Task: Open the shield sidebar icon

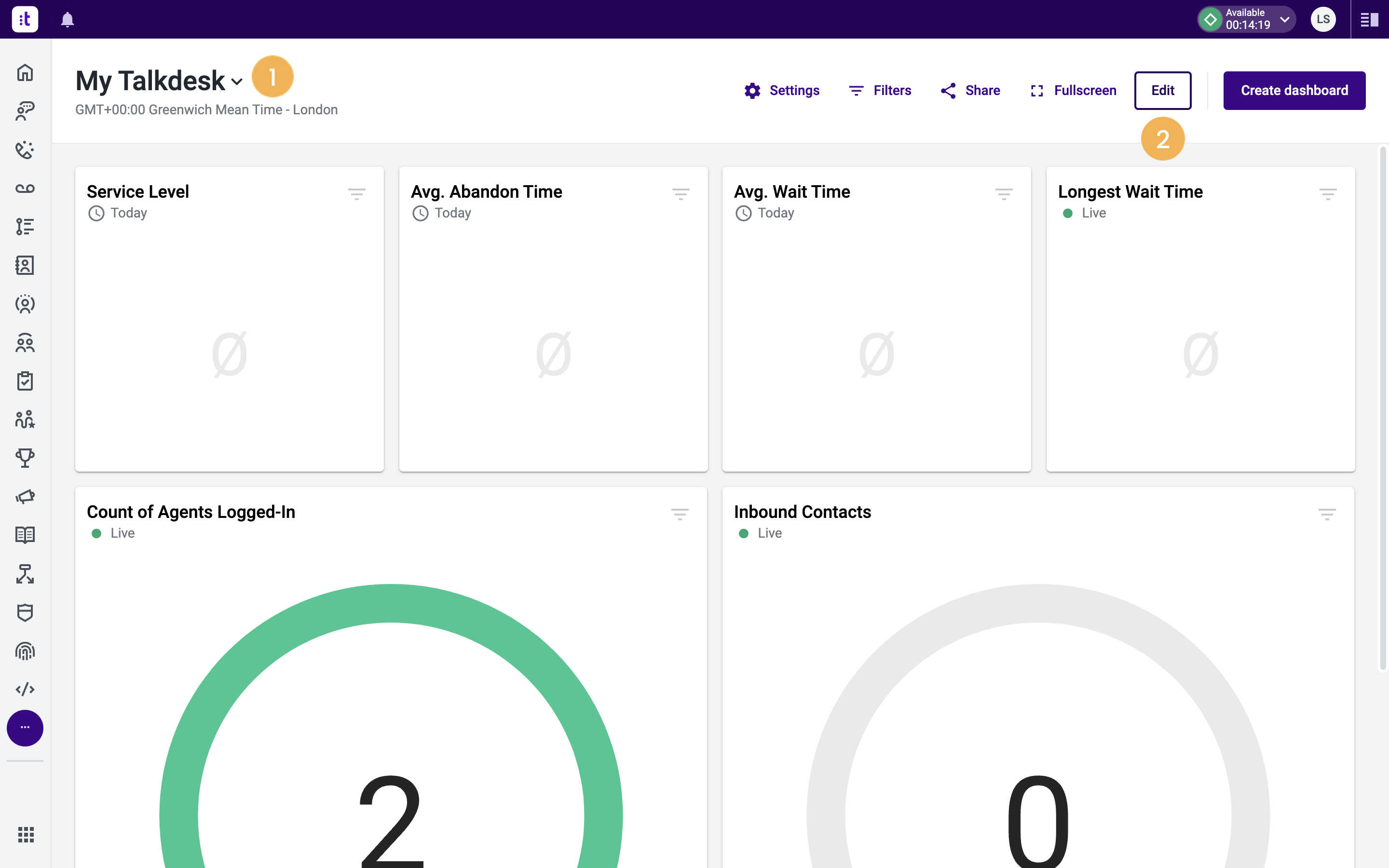Action: pyautogui.click(x=25, y=612)
